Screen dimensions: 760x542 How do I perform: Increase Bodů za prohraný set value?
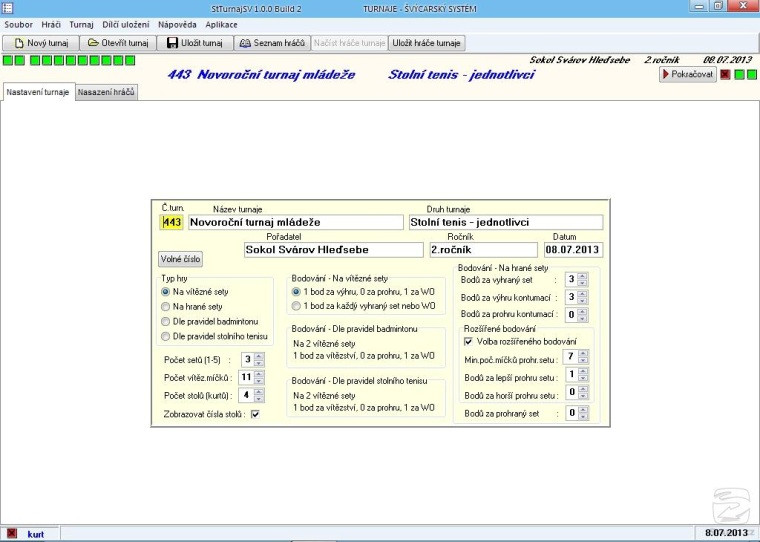coord(584,410)
